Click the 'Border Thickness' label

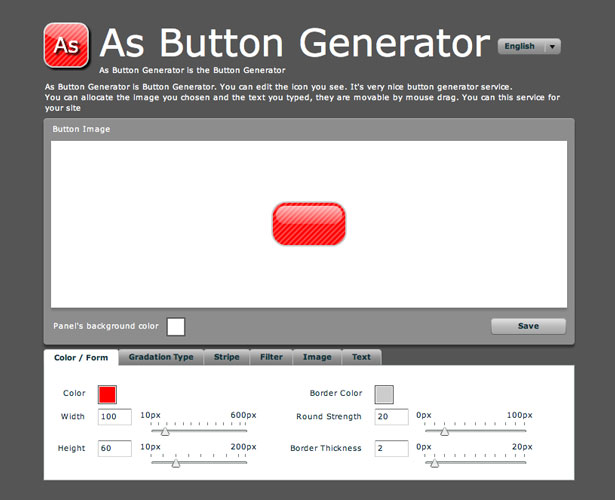(326, 448)
